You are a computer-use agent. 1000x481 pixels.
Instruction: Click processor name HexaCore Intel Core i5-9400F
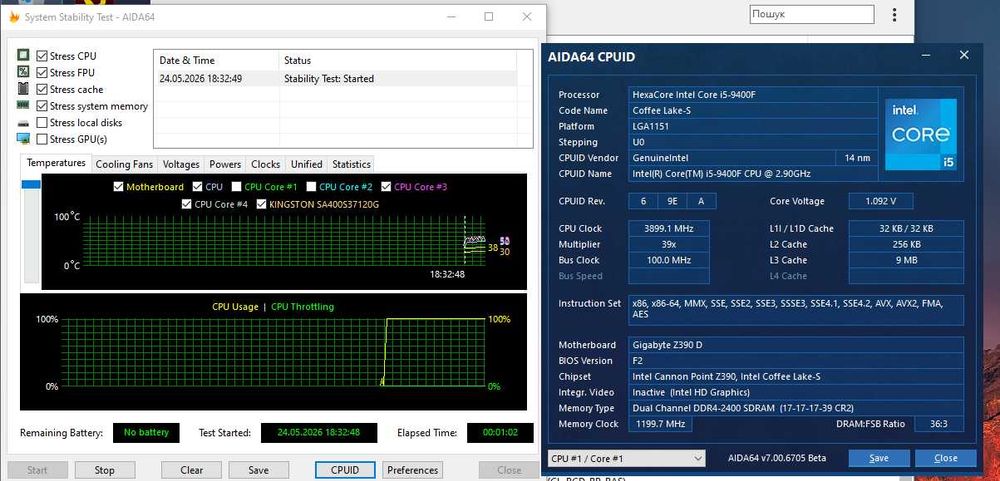point(752,94)
